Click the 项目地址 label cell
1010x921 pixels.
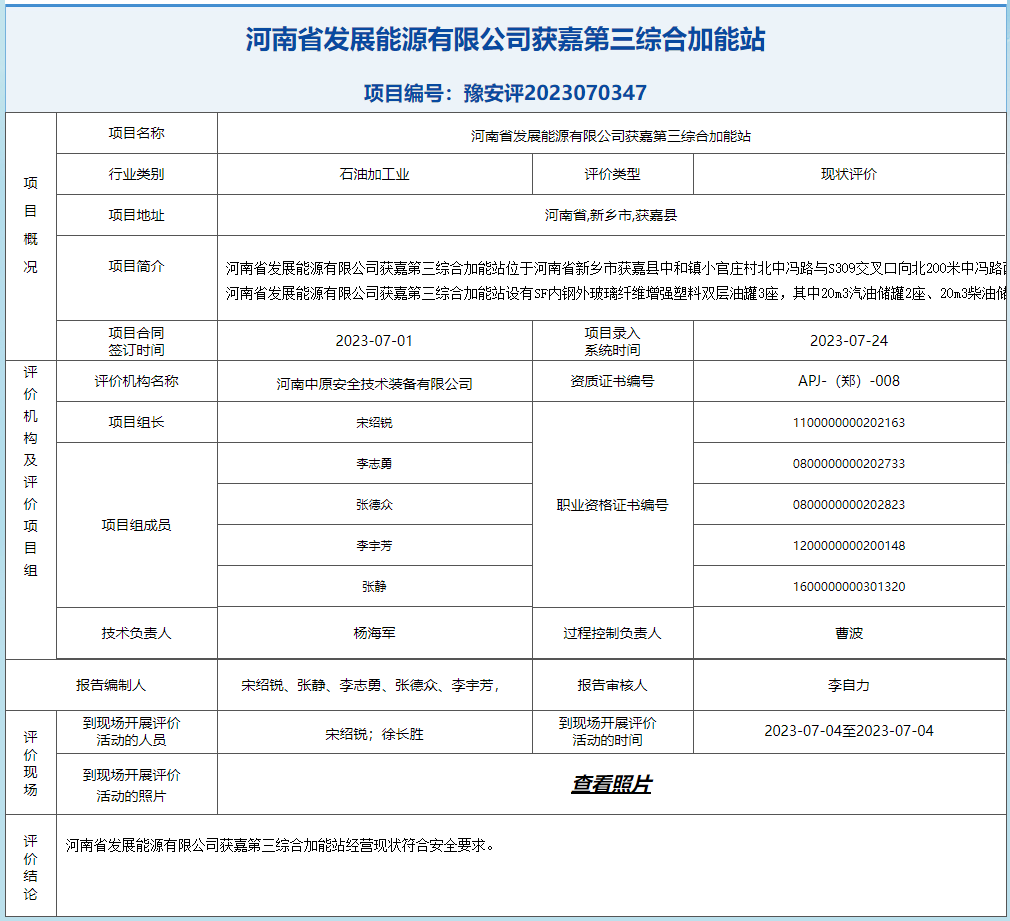137,215
